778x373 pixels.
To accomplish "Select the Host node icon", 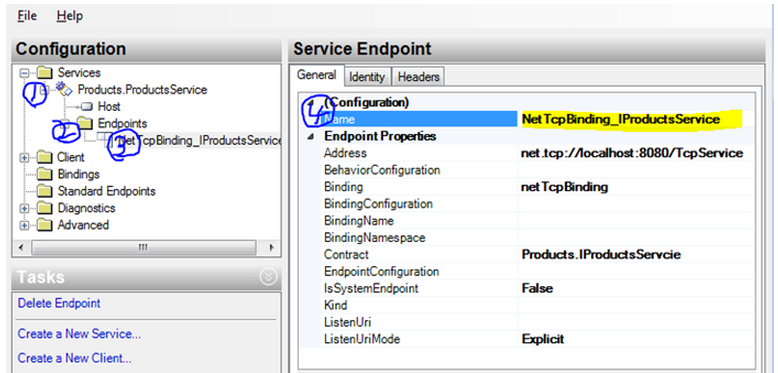I will pyautogui.click(x=87, y=107).
